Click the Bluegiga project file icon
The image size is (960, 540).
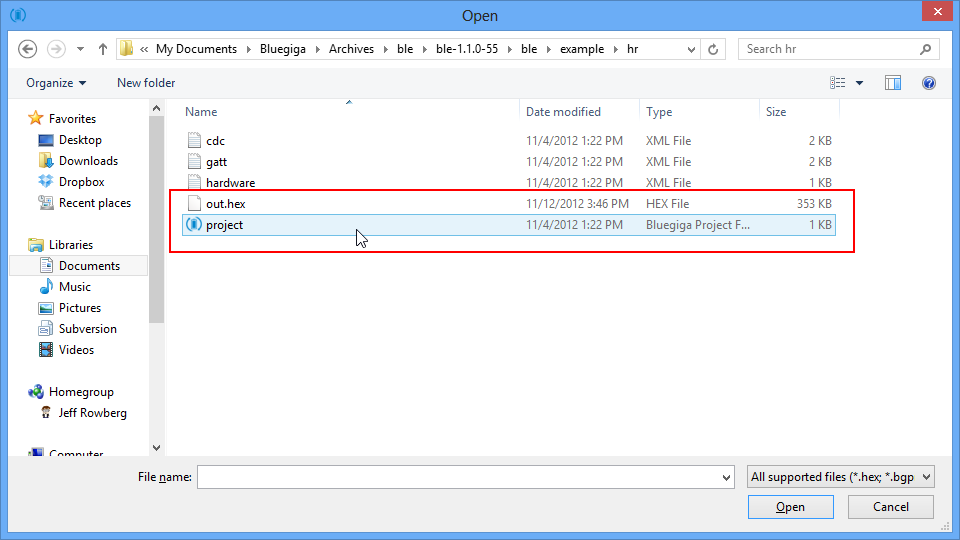pyautogui.click(x=194, y=225)
